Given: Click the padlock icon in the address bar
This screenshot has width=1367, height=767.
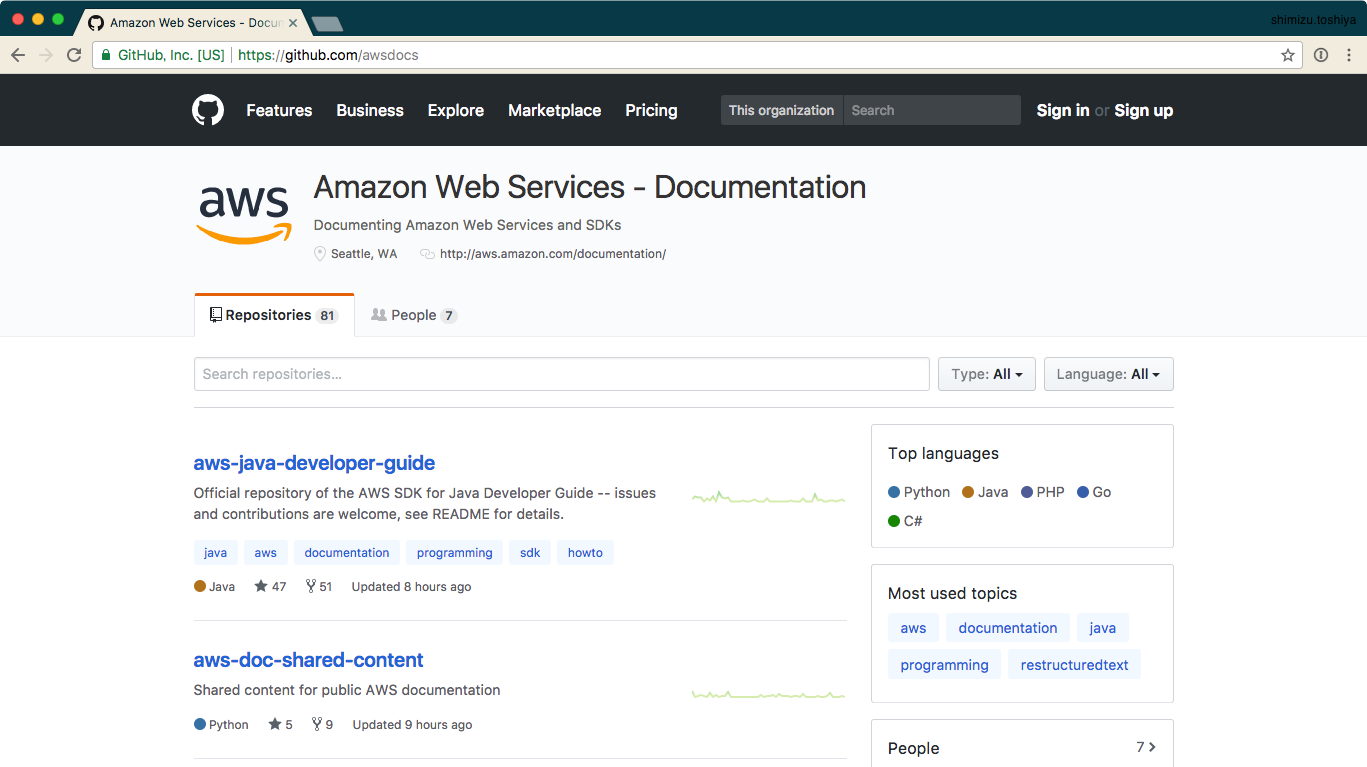Looking at the screenshot, I should coord(105,56).
